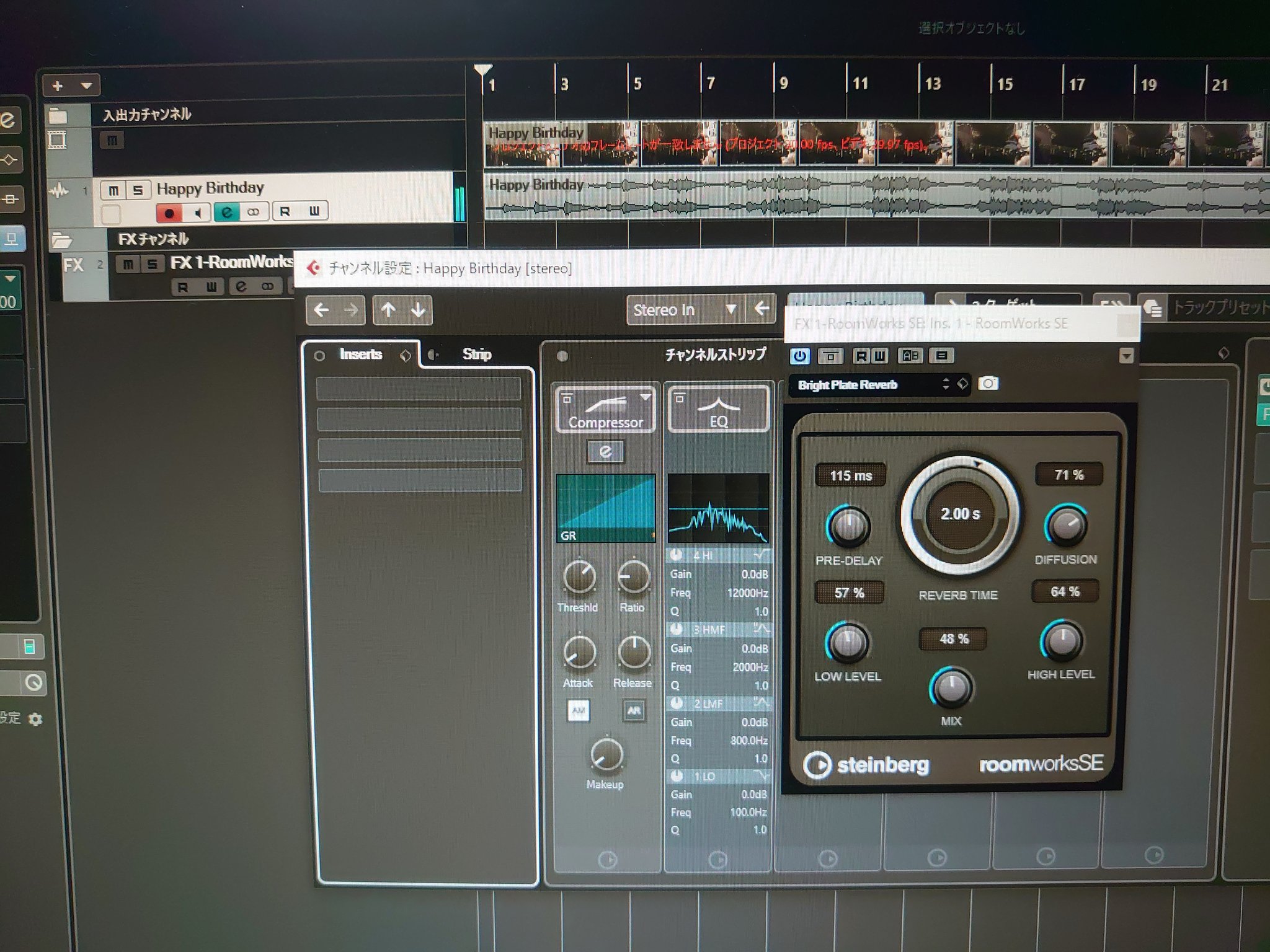The width and height of the screenshot is (1270, 952).
Task: Open the track presets dropdown next to the plus
Action: click(x=86, y=86)
